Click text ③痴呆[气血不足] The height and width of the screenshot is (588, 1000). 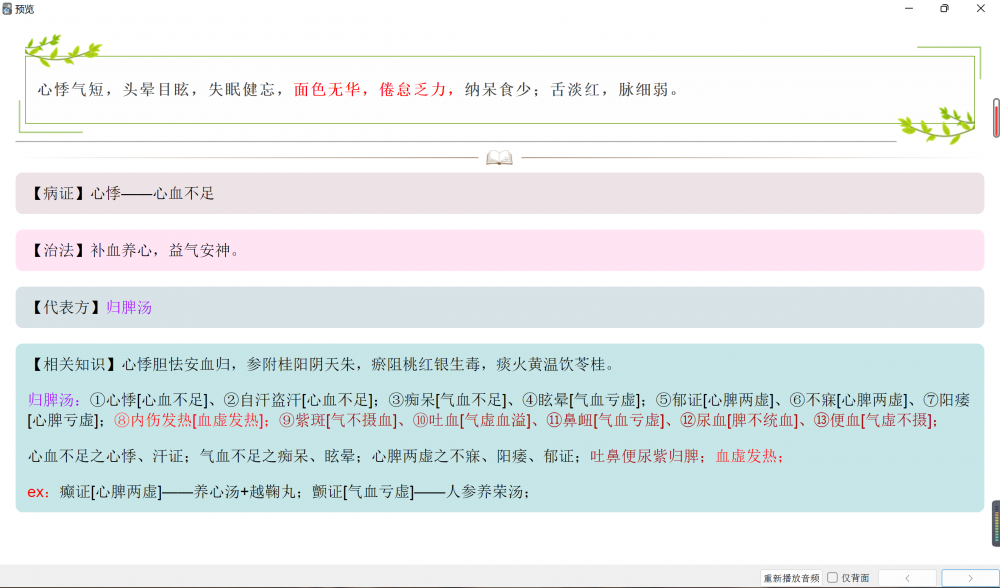(x=447, y=401)
